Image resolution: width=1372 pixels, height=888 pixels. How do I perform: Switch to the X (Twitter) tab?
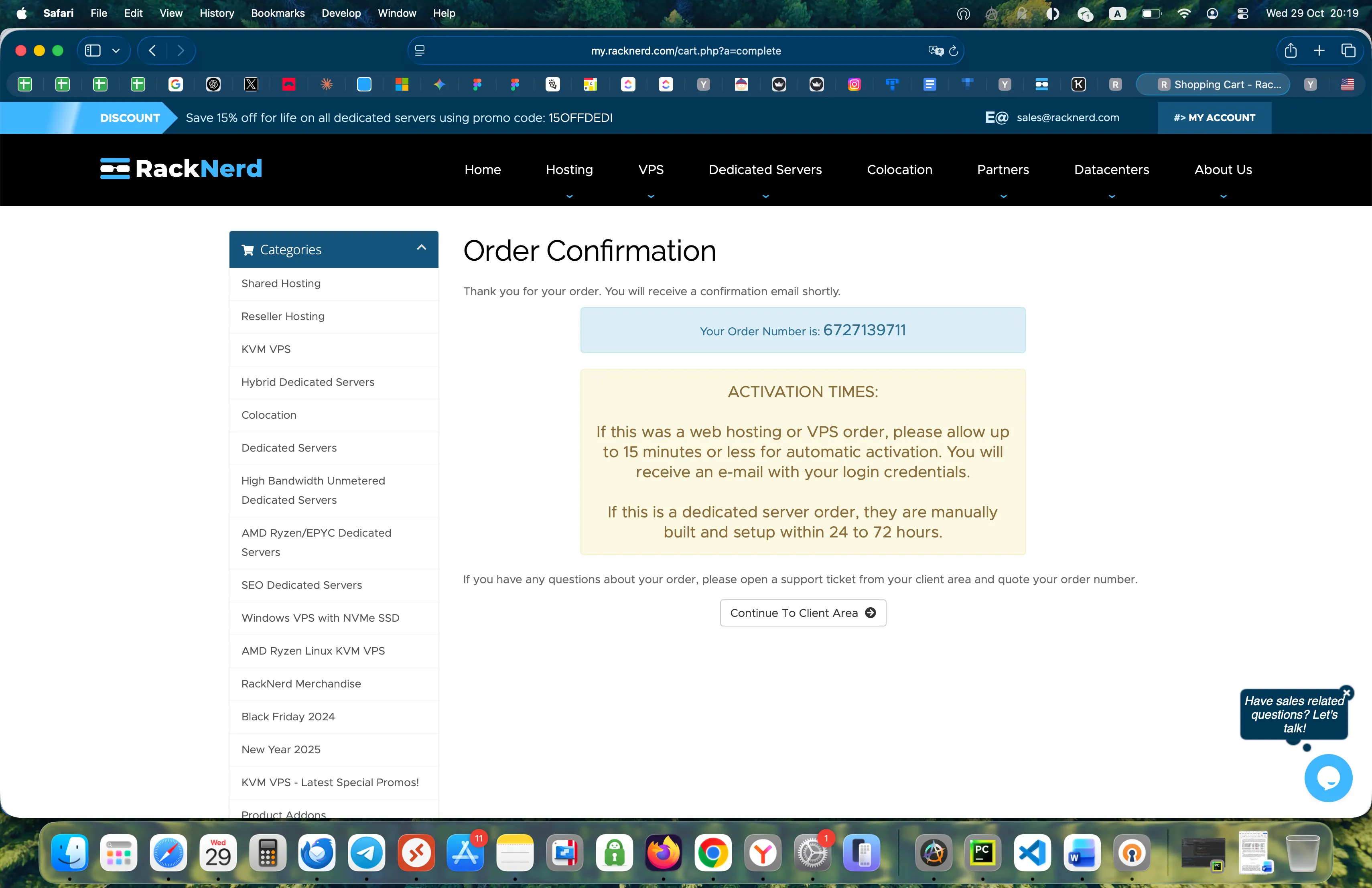251,85
